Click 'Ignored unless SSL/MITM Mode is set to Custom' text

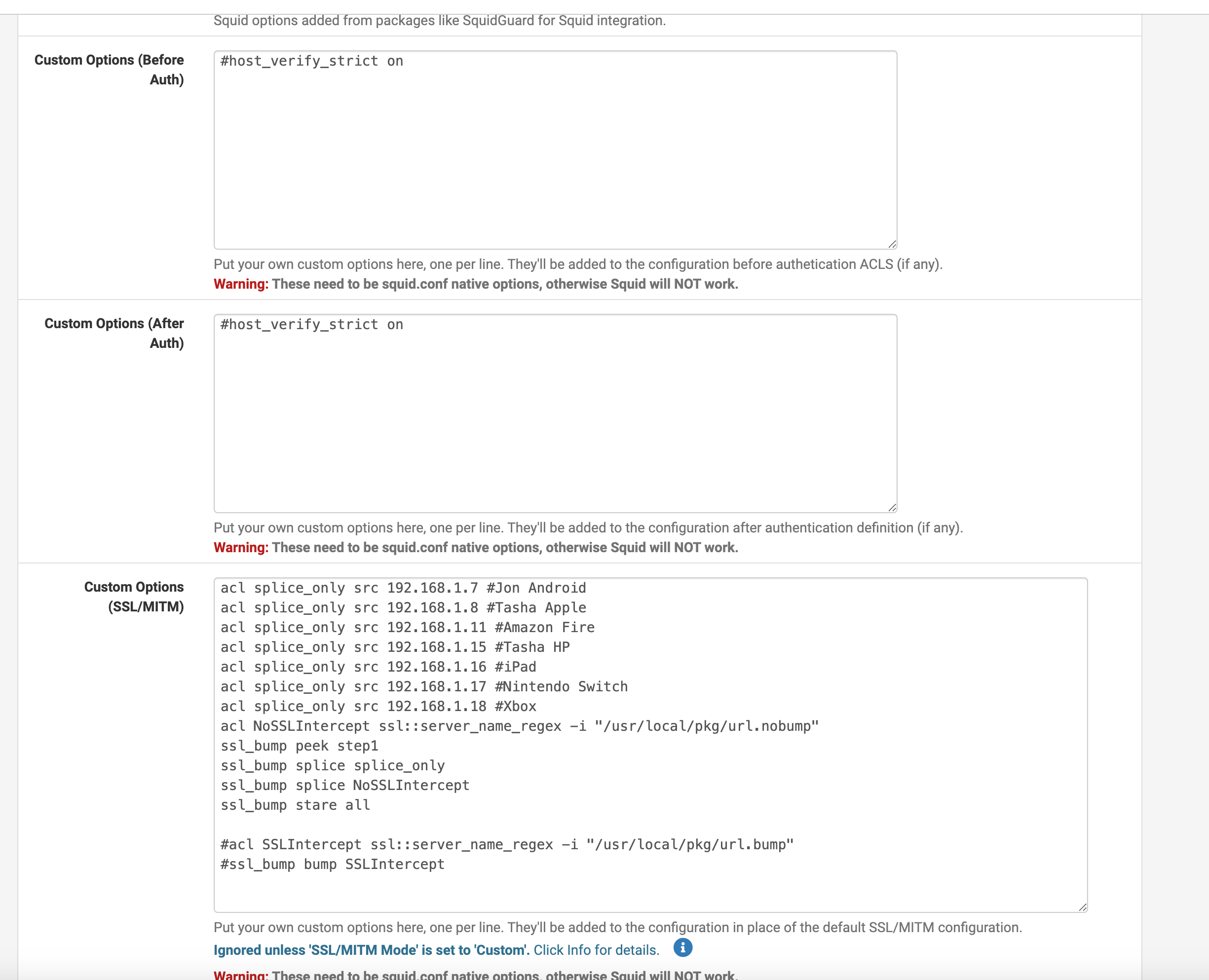pyautogui.click(x=372, y=950)
